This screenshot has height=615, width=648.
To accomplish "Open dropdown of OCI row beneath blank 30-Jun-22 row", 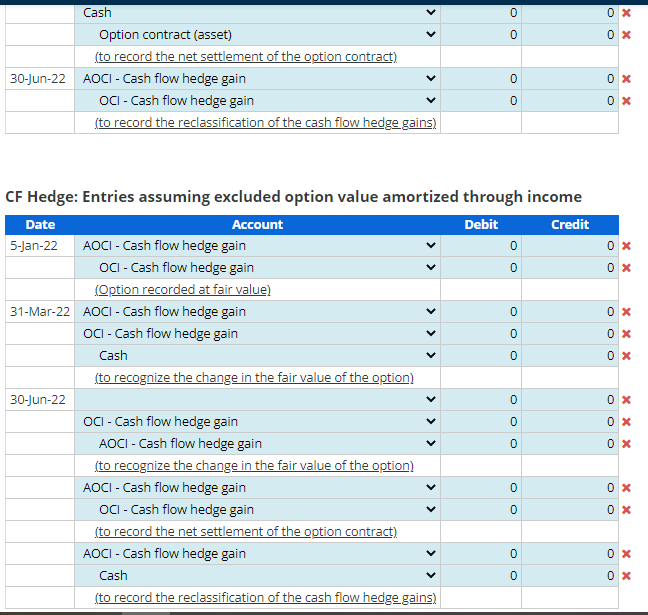I will [x=257, y=422].
